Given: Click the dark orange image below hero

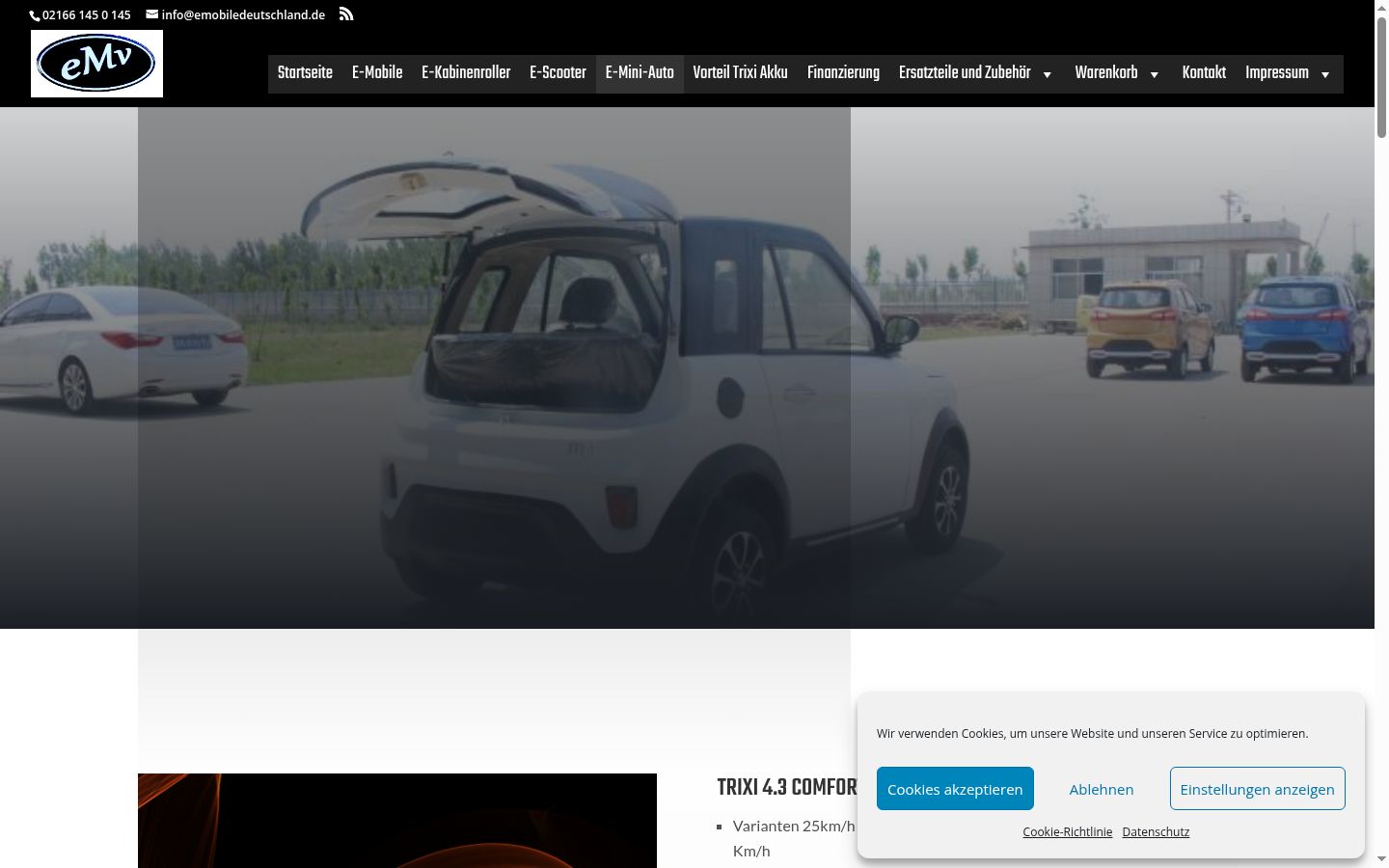Looking at the screenshot, I should coord(397,821).
